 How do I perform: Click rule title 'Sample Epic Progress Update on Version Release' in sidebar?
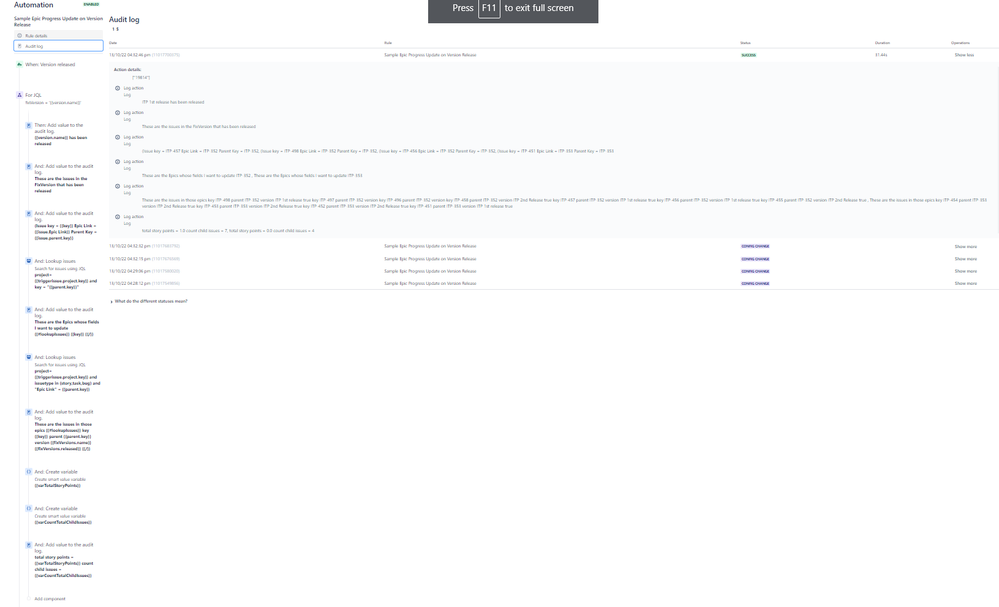click(58, 22)
